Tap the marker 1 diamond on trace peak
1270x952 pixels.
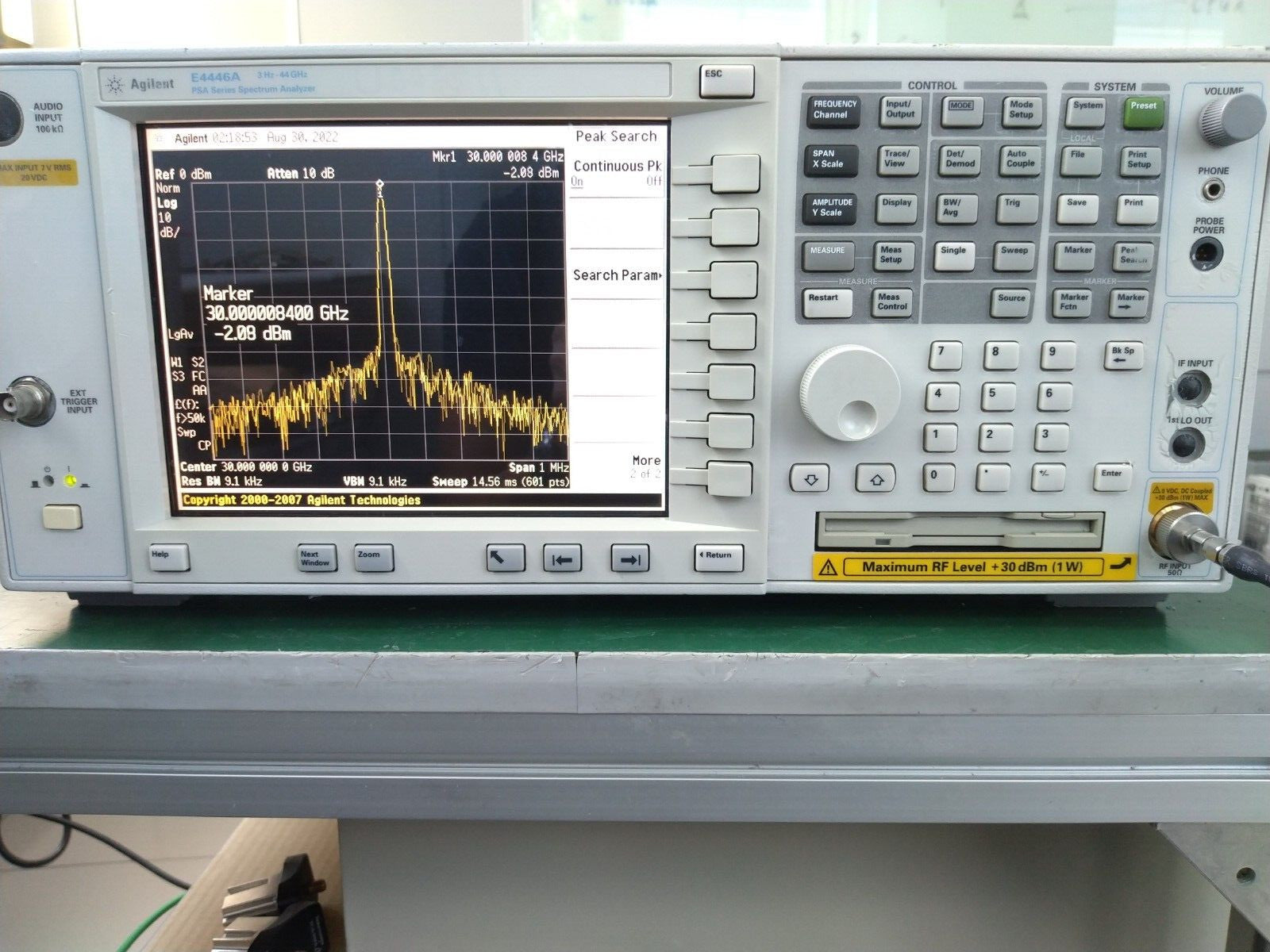tap(380, 183)
